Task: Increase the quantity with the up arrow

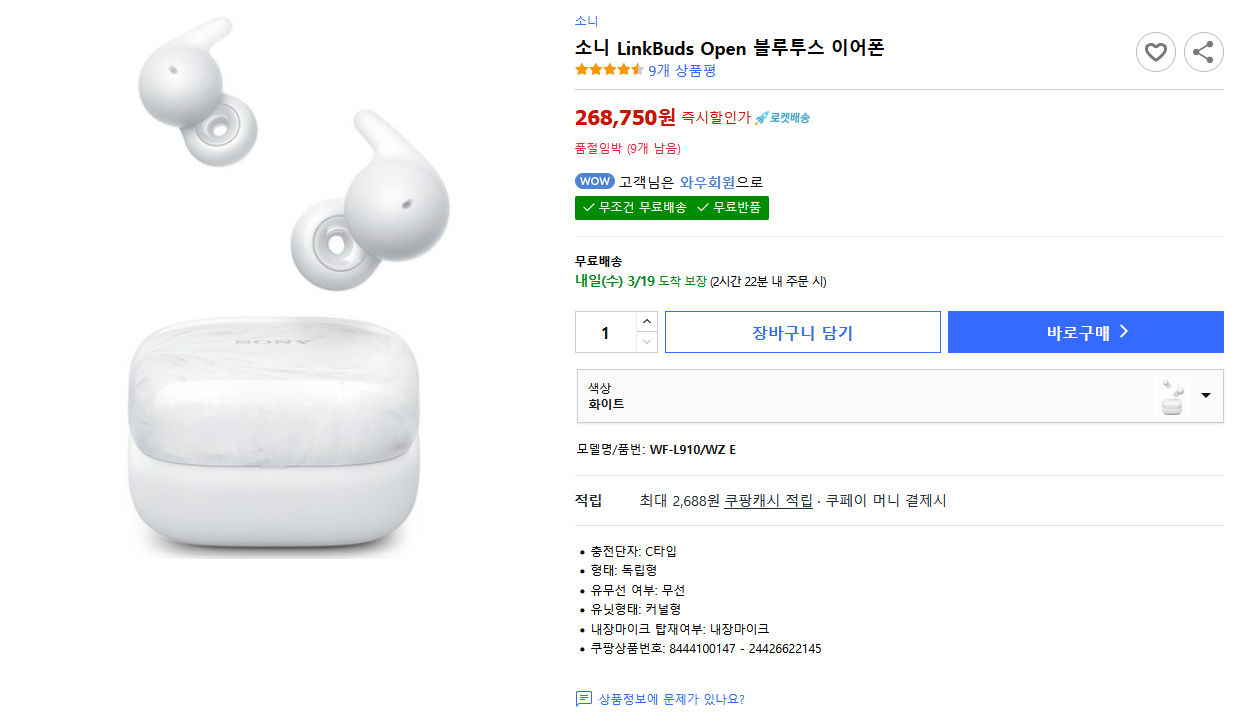Action: coord(647,321)
